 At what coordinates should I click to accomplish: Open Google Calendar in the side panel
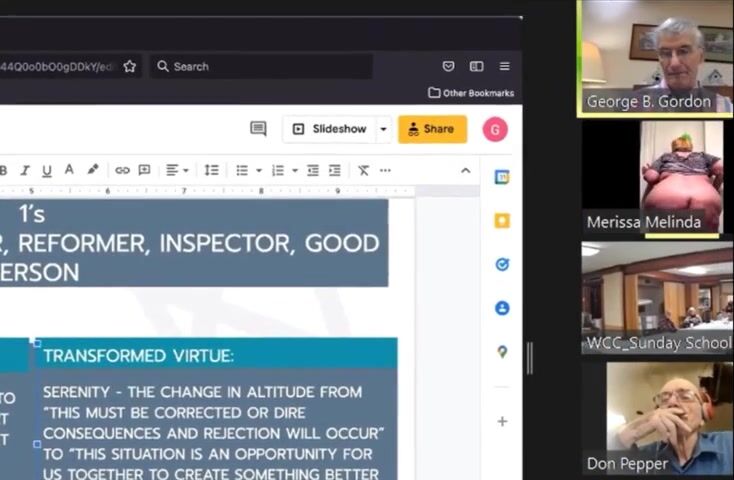[502, 177]
